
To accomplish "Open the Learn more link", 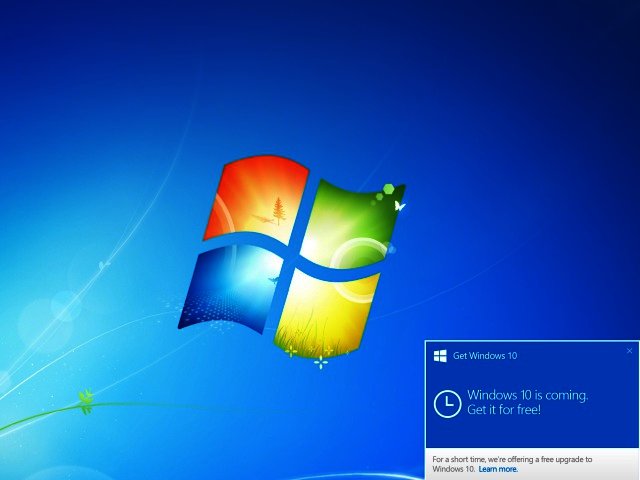I will point(498,469).
